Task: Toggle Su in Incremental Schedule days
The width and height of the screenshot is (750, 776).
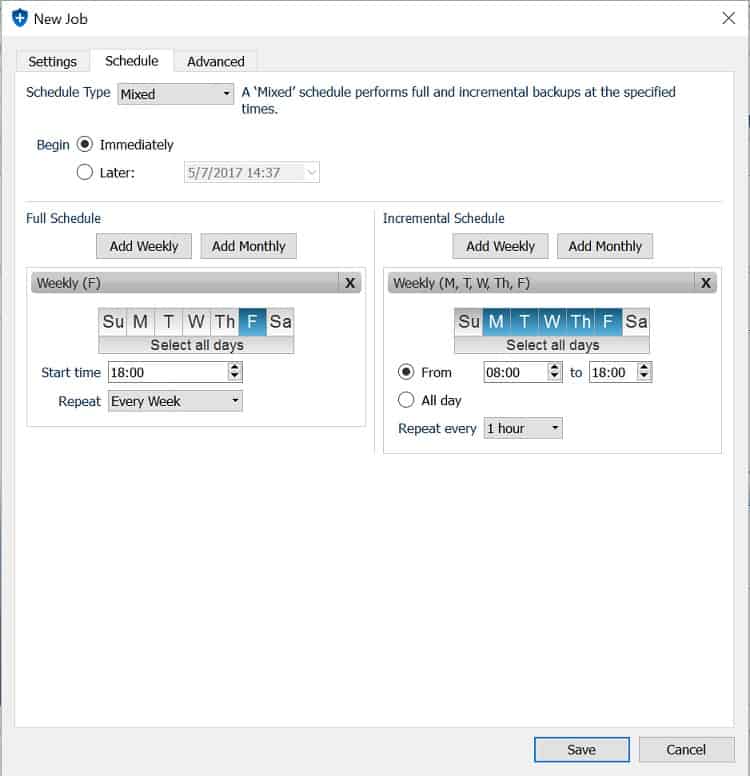Action: tap(469, 322)
